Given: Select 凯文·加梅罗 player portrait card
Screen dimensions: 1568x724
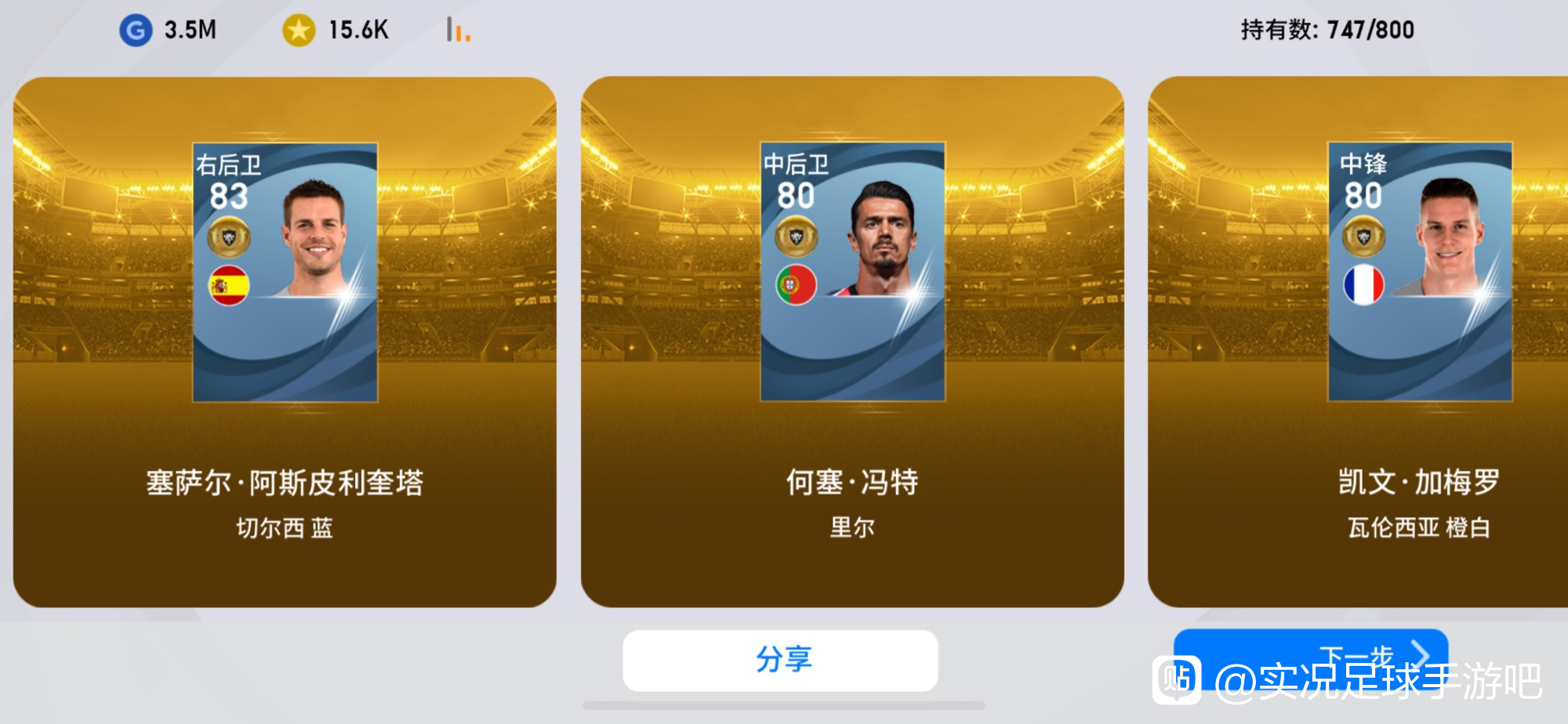Looking at the screenshot, I should (1420, 271).
